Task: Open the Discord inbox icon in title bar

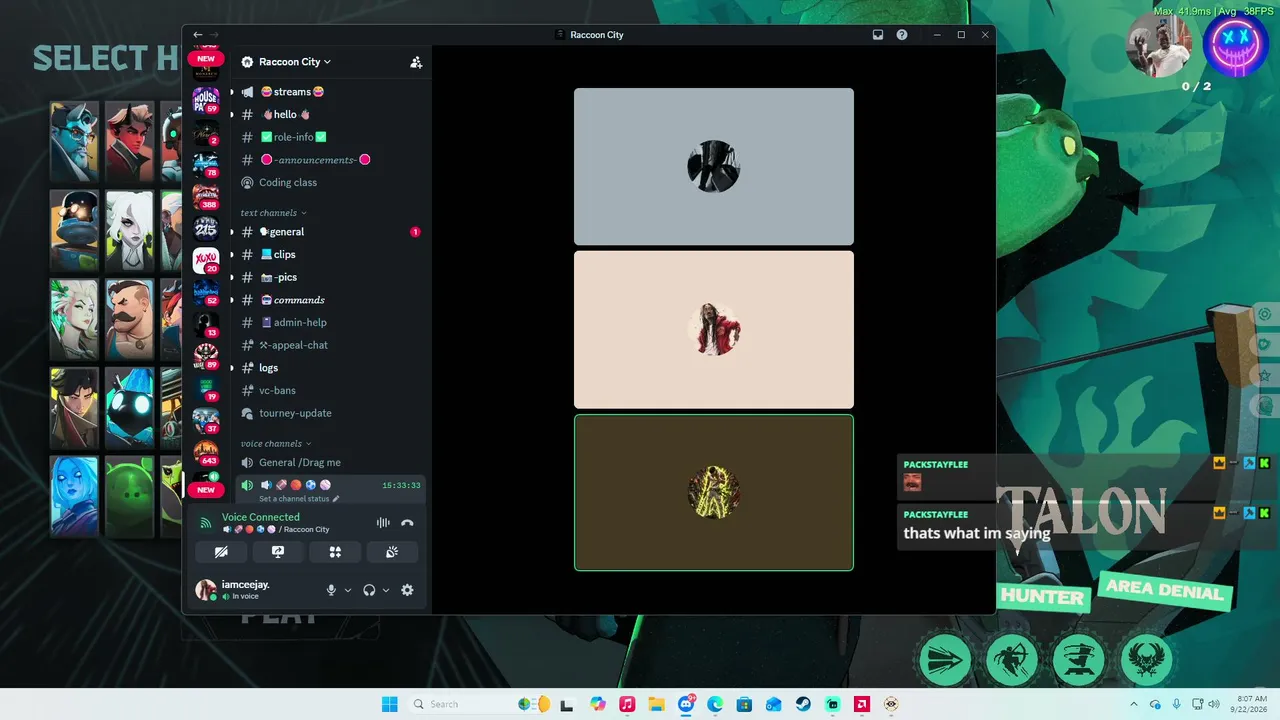Action: [878, 35]
